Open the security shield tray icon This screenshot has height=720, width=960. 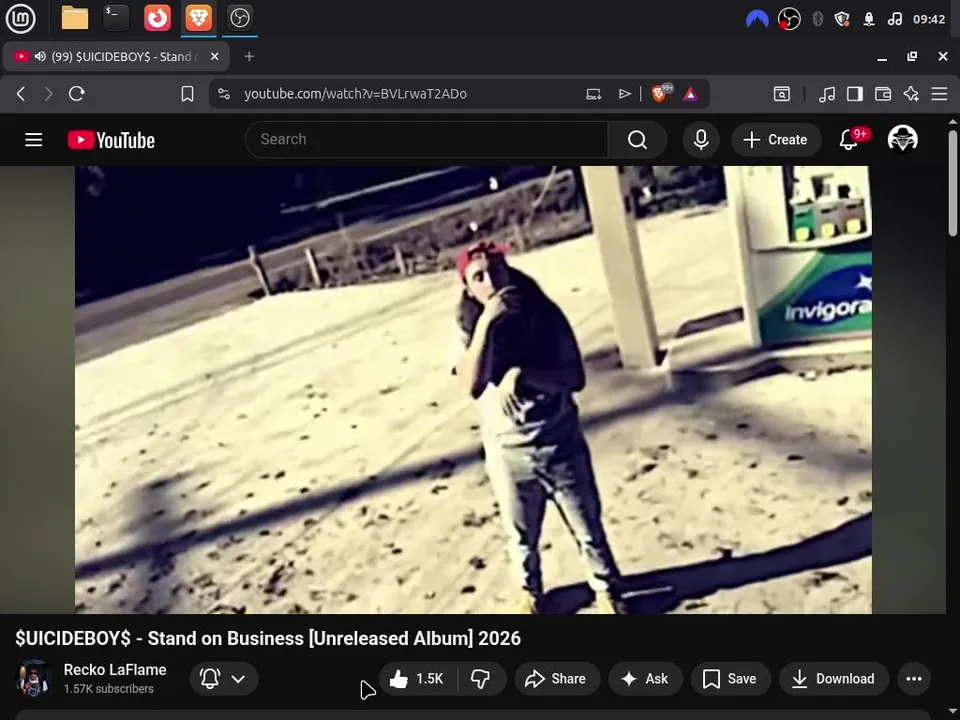[842, 20]
